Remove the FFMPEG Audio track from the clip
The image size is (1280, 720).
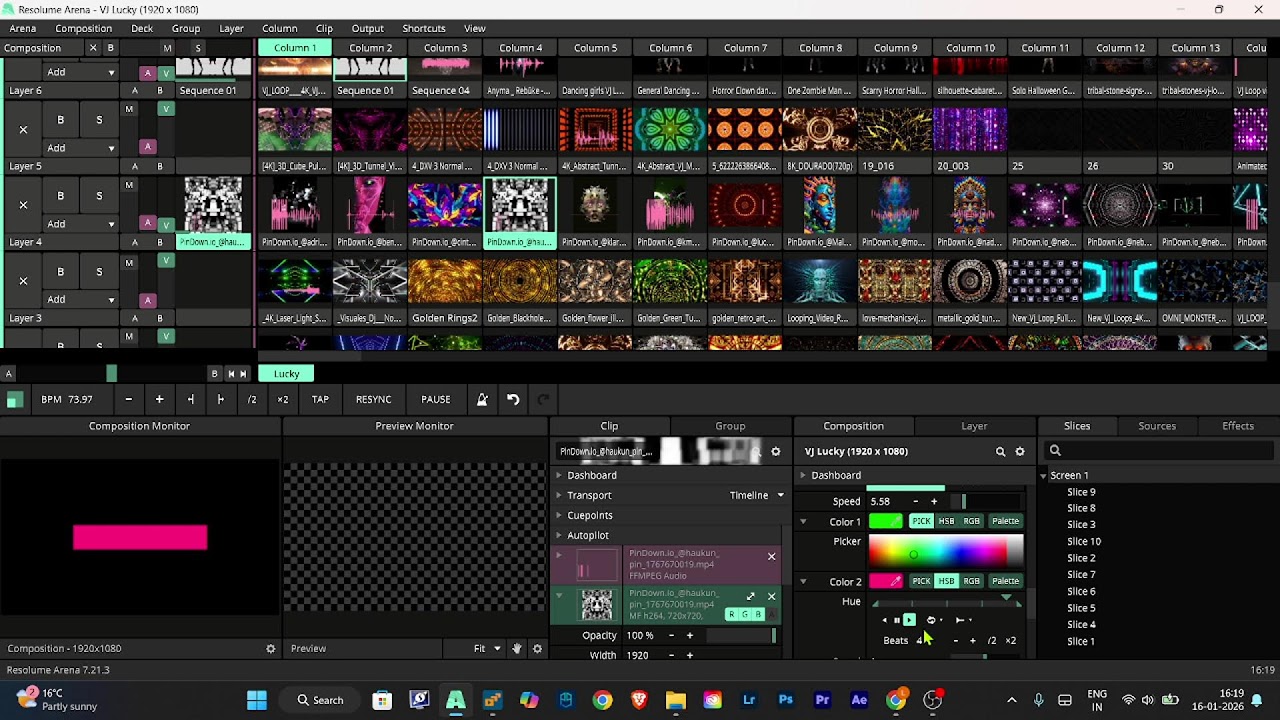[x=771, y=556]
